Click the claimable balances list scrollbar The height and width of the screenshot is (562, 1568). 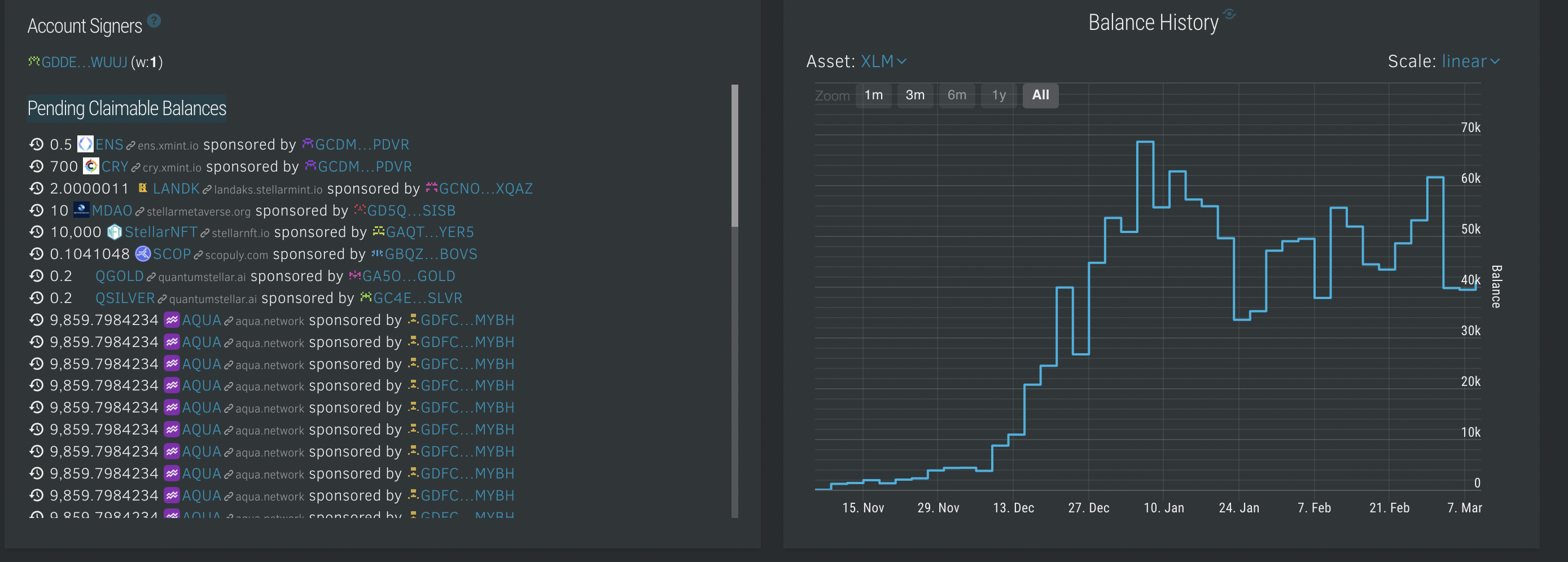(x=735, y=156)
